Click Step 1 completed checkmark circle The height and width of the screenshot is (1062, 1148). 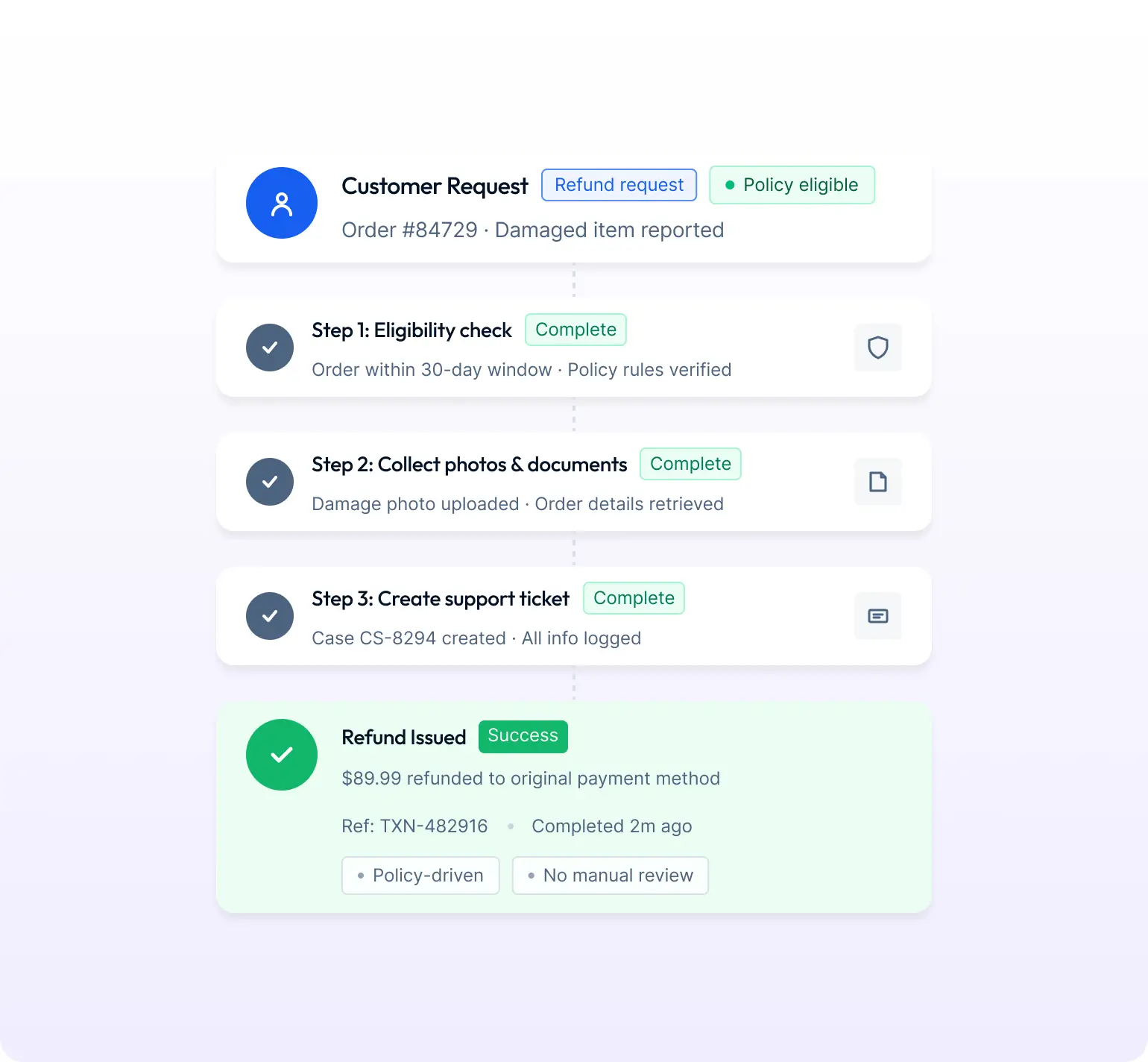270,348
